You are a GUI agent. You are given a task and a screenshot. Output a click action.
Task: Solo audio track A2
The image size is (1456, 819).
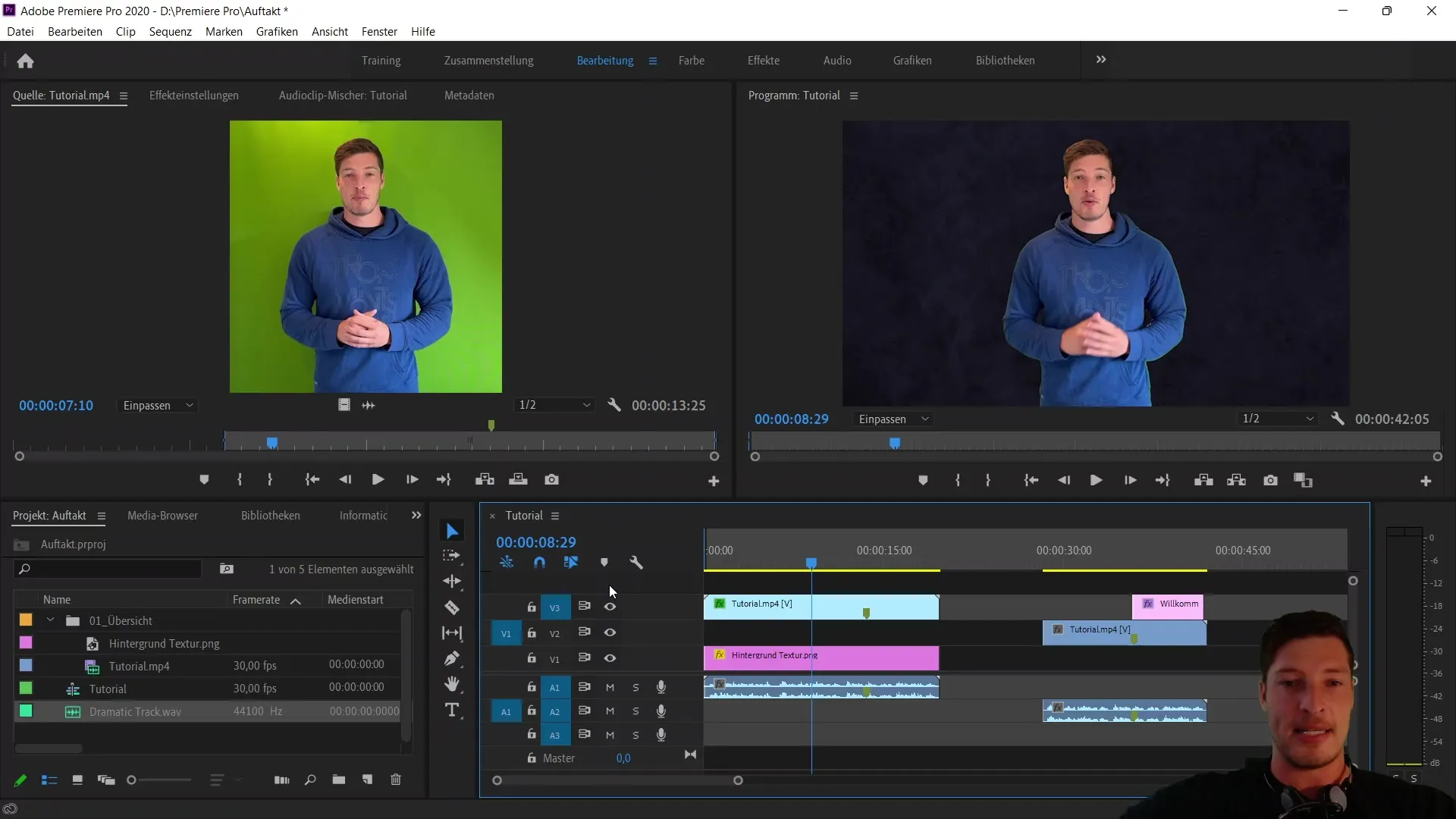(x=635, y=711)
